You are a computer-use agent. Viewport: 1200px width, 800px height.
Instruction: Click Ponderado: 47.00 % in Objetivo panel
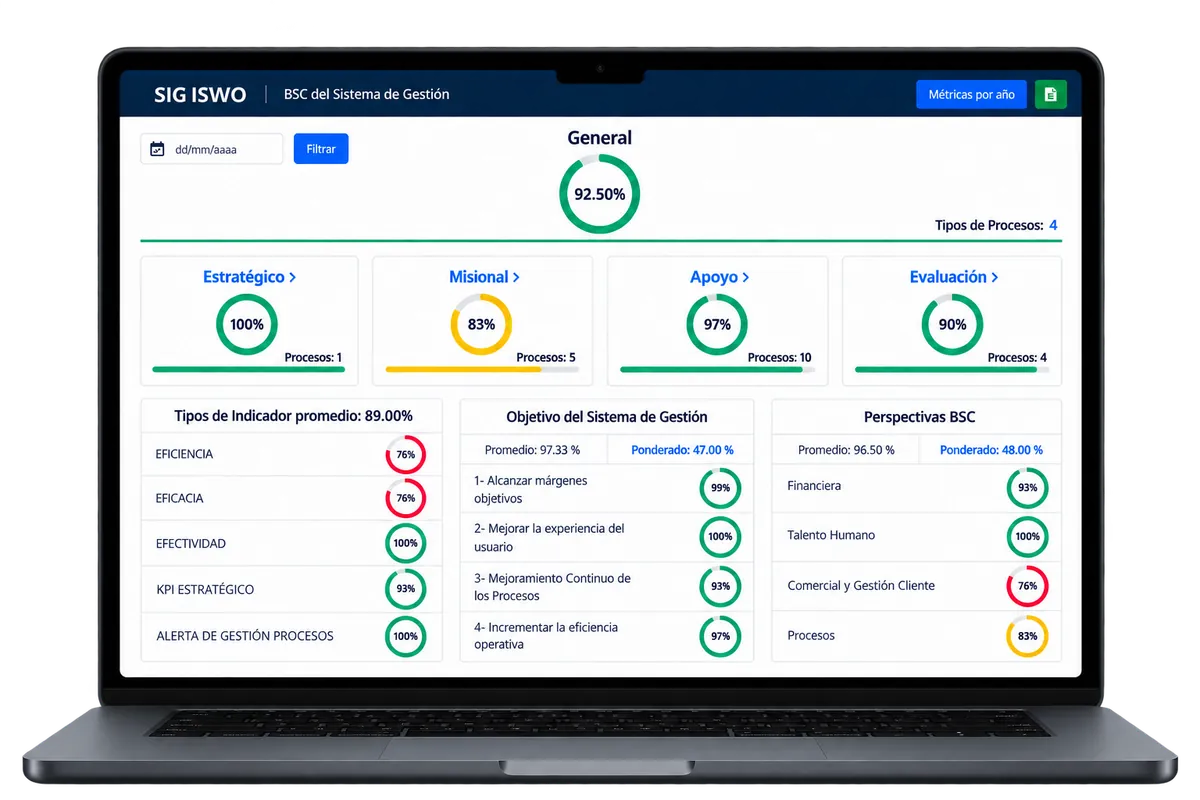pos(682,450)
